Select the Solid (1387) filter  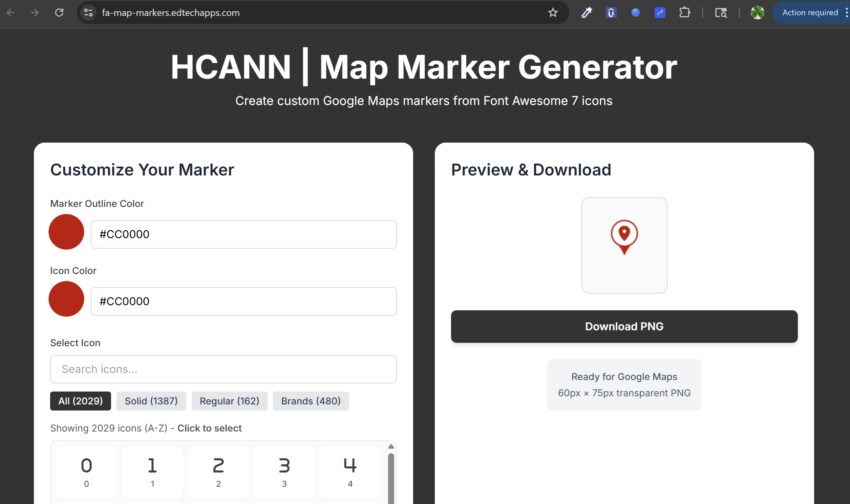pos(151,401)
